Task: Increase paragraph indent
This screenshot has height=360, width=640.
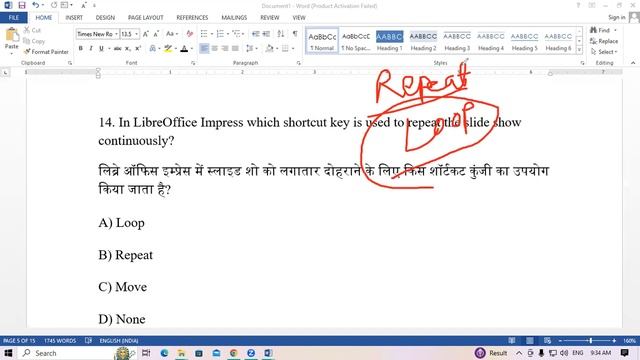Action: point(266,34)
